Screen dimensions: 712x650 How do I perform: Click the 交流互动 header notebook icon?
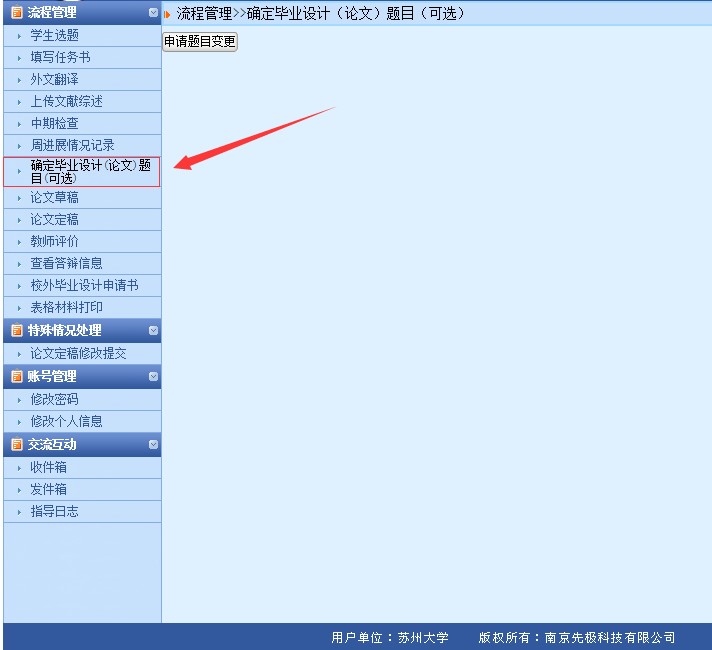pyautogui.click(x=17, y=444)
